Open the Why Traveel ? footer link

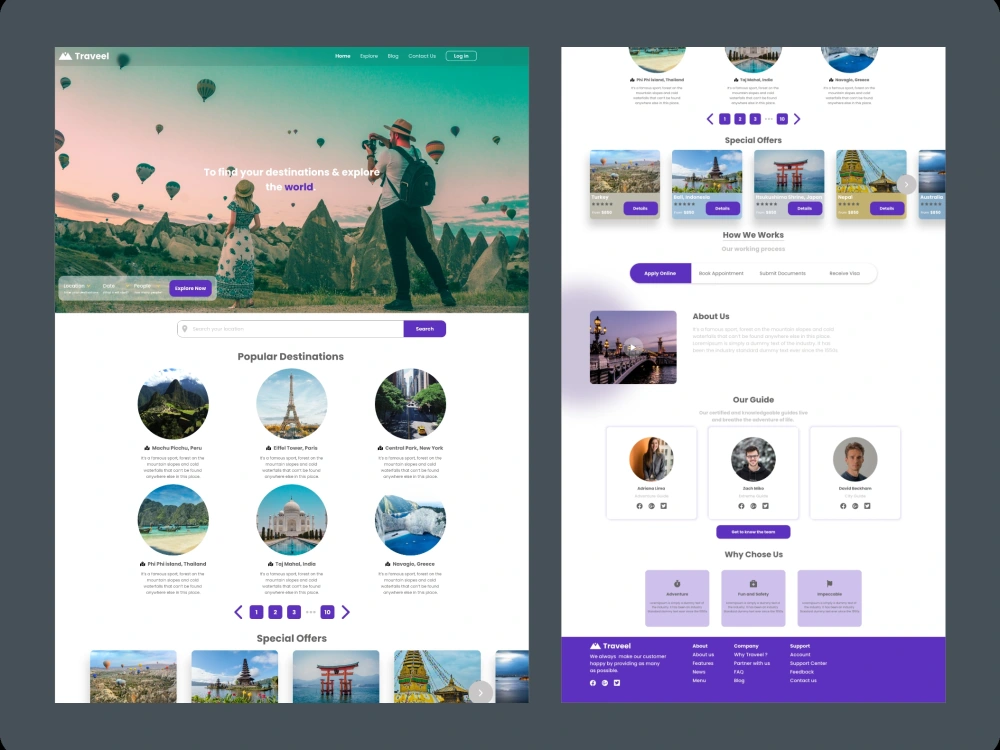pos(751,654)
